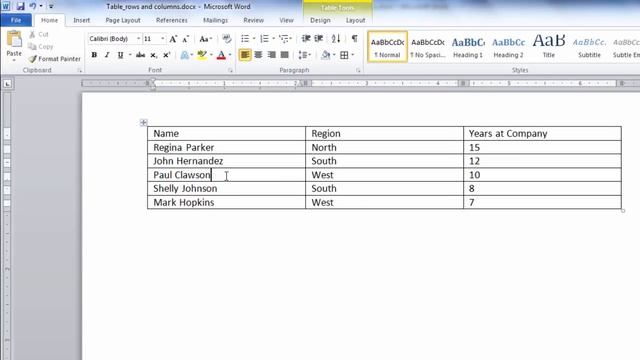Open the Paragraph dialog launcher
640x360 pixels.
[x=358, y=70]
